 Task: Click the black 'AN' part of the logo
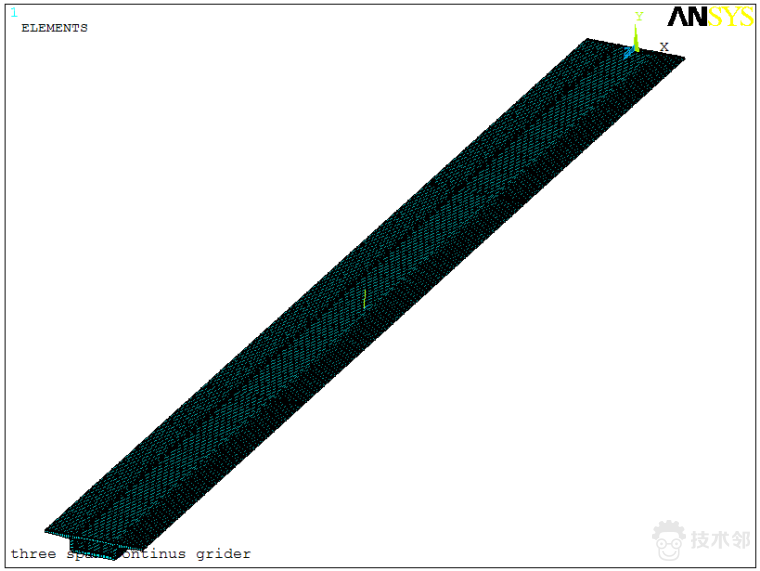(x=688, y=17)
